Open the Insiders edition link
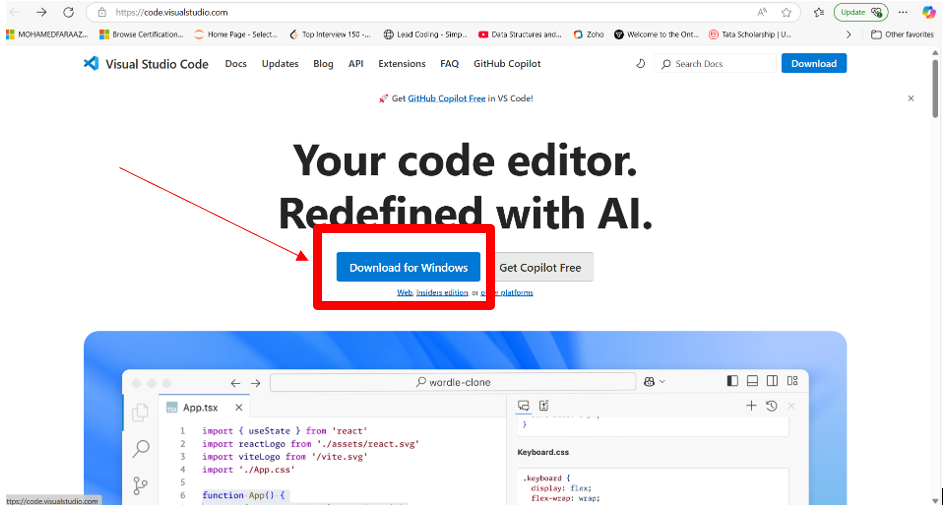Viewport: 943px width, 505px height. 442,292
